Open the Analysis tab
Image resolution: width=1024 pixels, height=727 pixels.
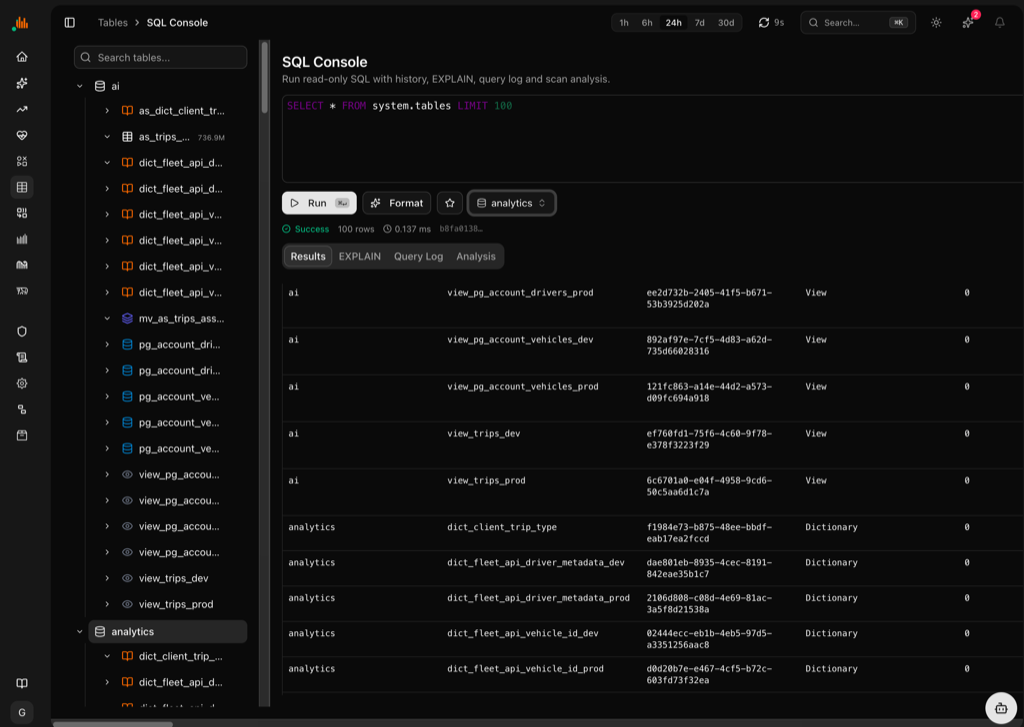[x=475, y=257]
